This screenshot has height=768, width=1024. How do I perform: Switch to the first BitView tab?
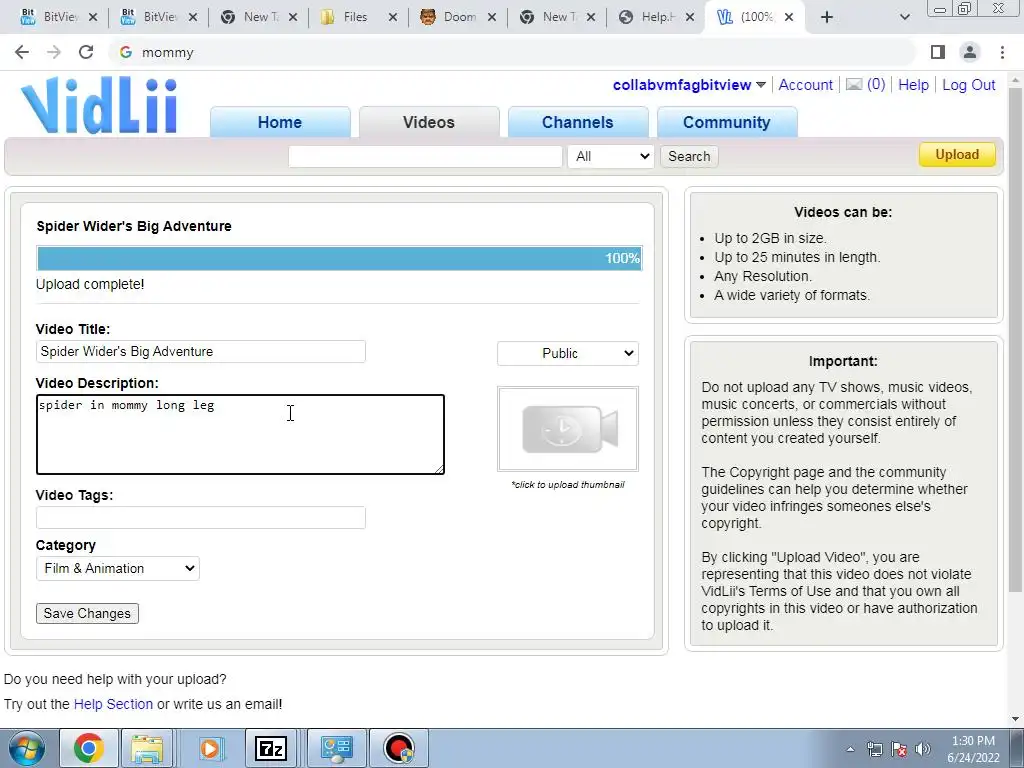click(x=59, y=17)
